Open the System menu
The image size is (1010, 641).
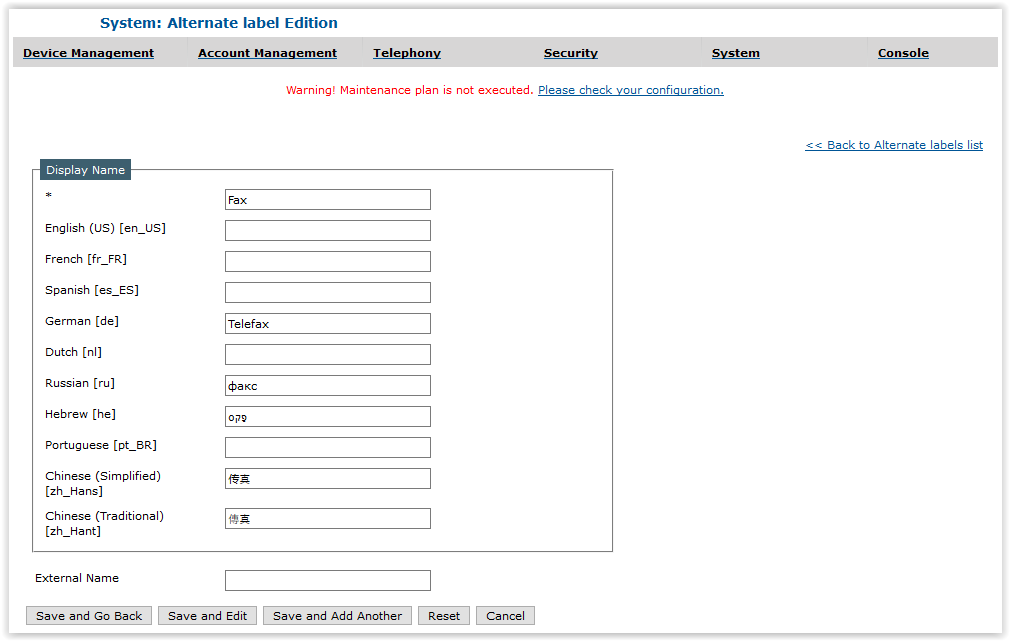(x=736, y=53)
